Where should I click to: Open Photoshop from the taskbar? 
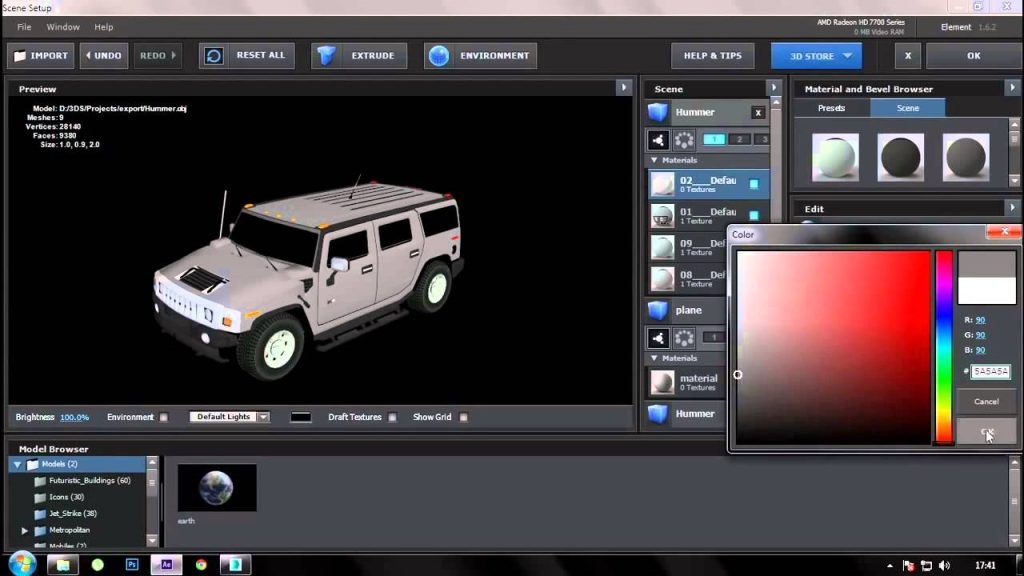point(132,564)
